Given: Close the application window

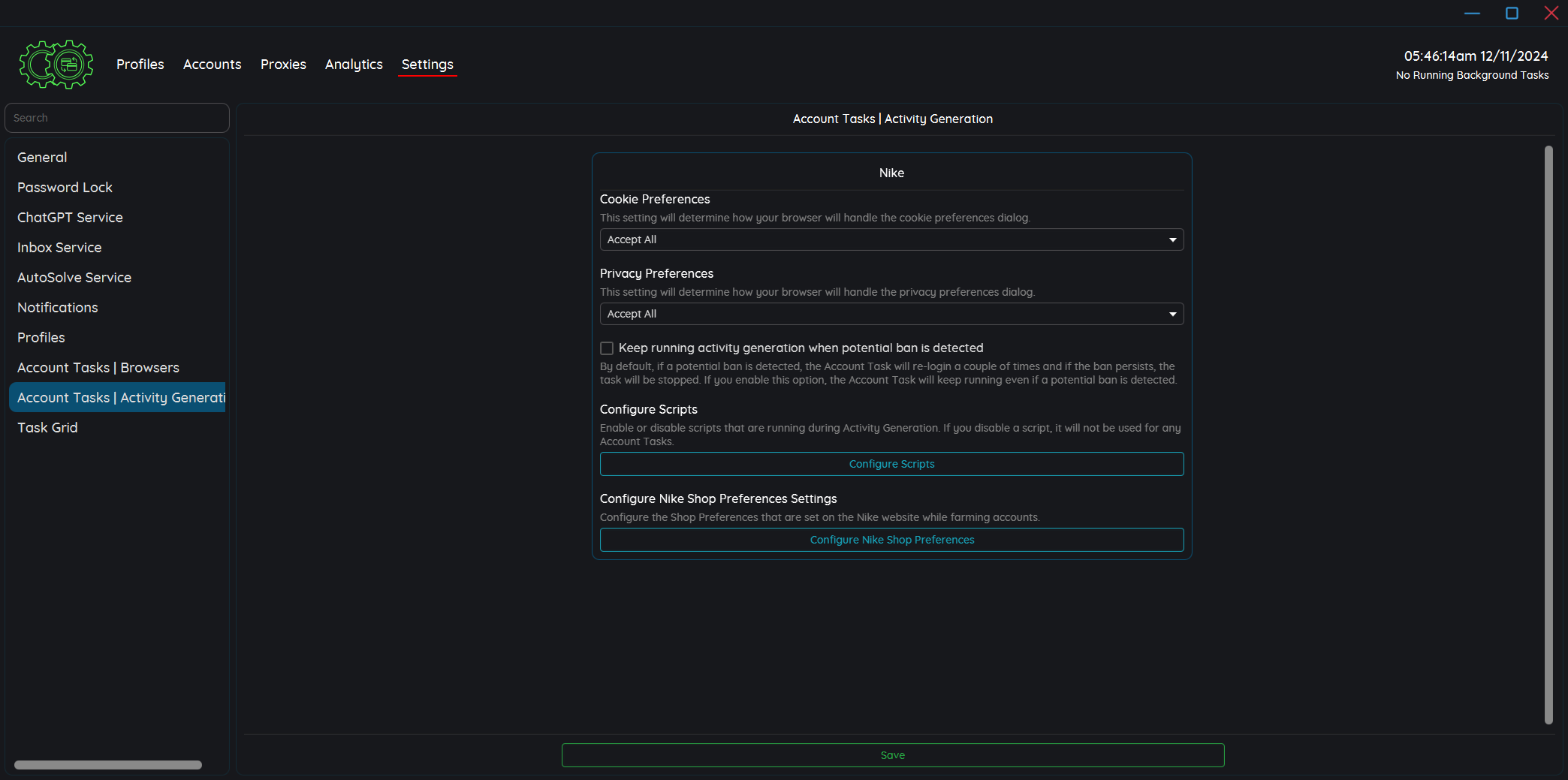Looking at the screenshot, I should pos(1551,14).
